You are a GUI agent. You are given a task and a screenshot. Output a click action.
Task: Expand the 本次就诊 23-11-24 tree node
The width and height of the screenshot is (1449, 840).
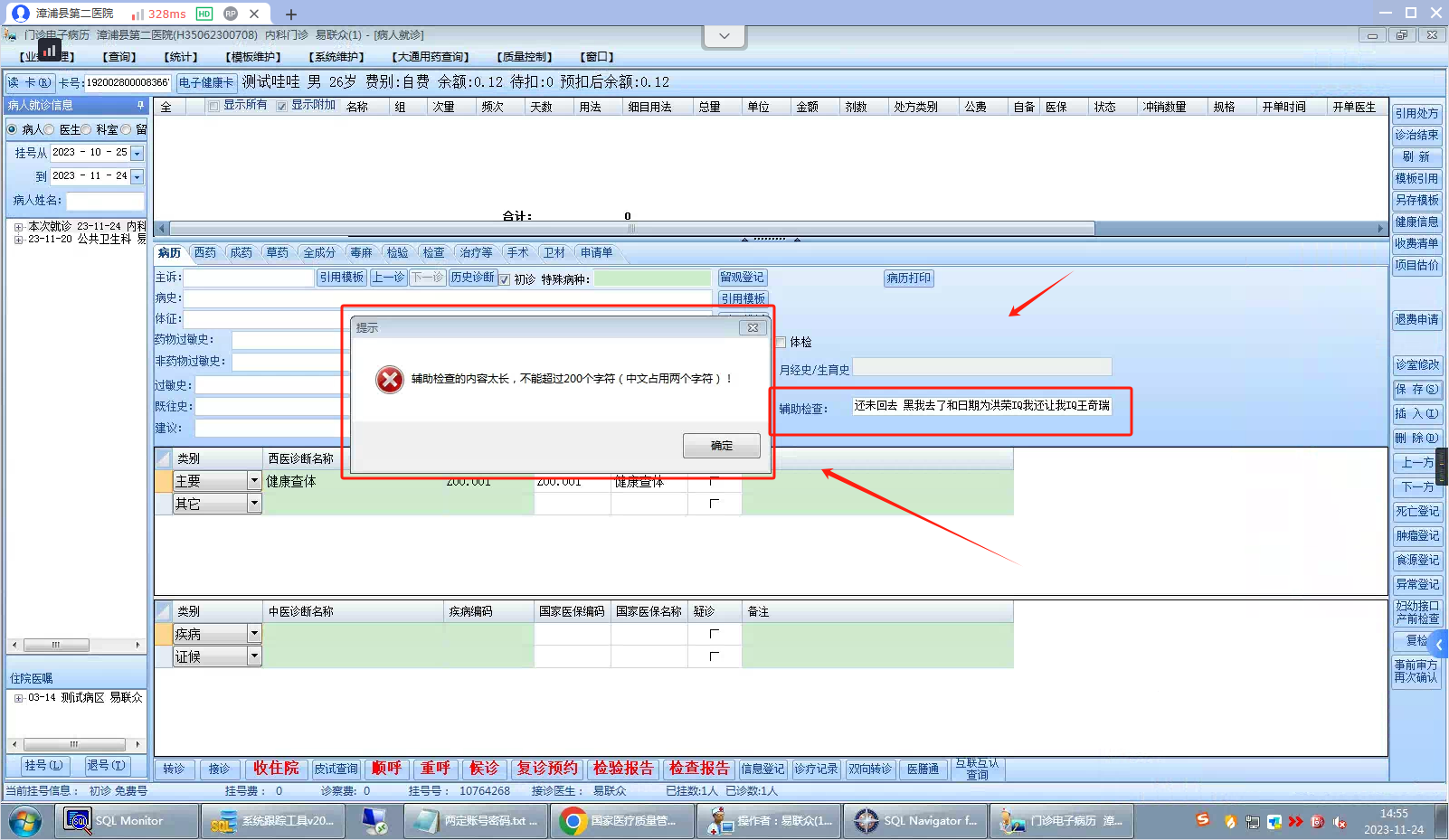[18, 227]
